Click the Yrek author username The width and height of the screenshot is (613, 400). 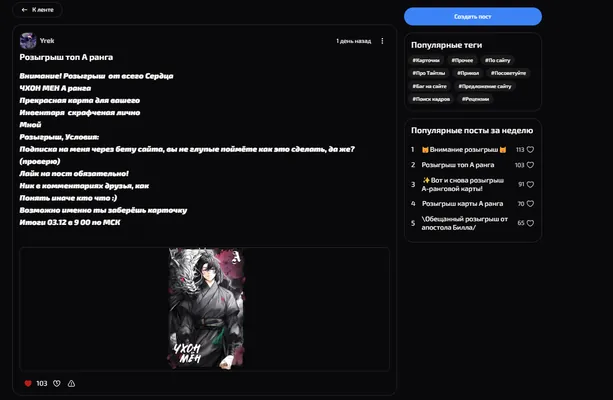pyautogui.click(x=47, y=41)
